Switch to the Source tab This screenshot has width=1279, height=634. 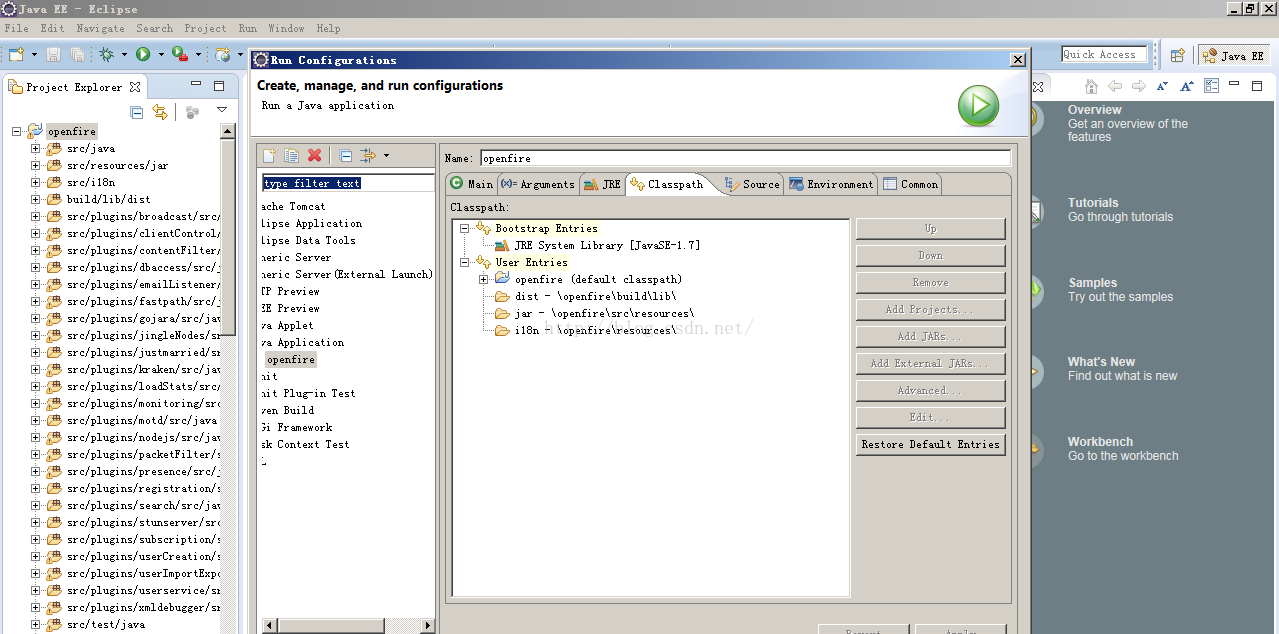tap(752, 184)
